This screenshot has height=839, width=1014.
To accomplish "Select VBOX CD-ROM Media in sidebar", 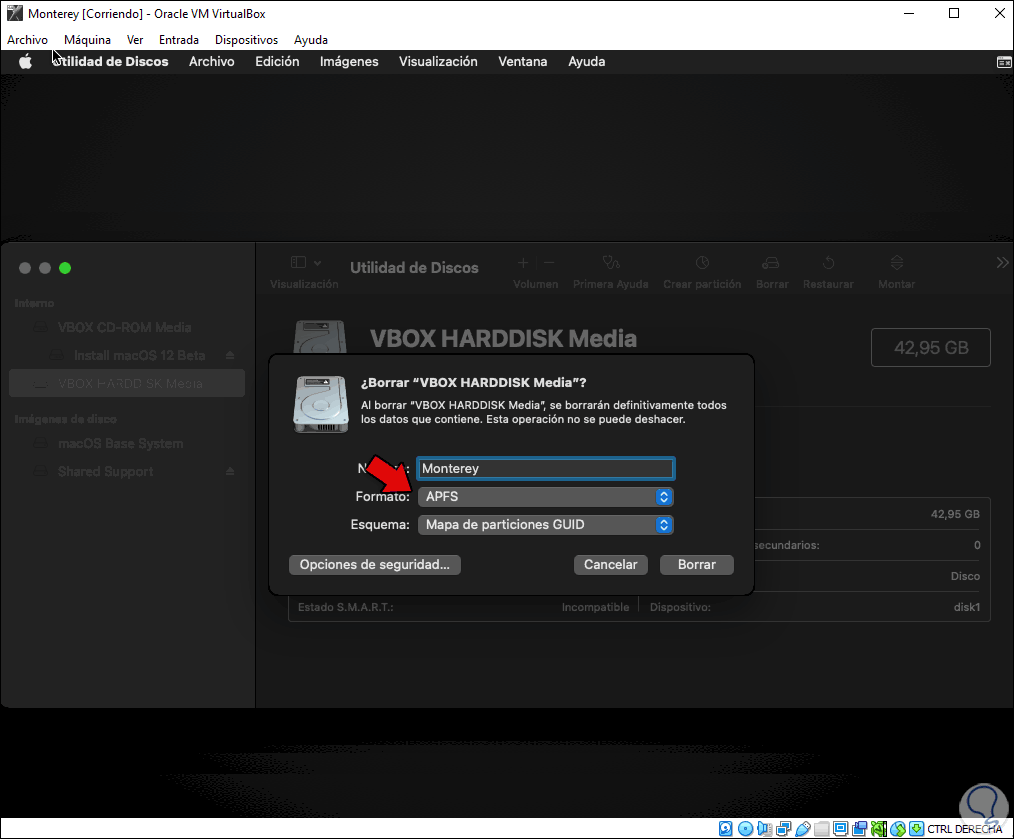I will (x=124, y=327).
